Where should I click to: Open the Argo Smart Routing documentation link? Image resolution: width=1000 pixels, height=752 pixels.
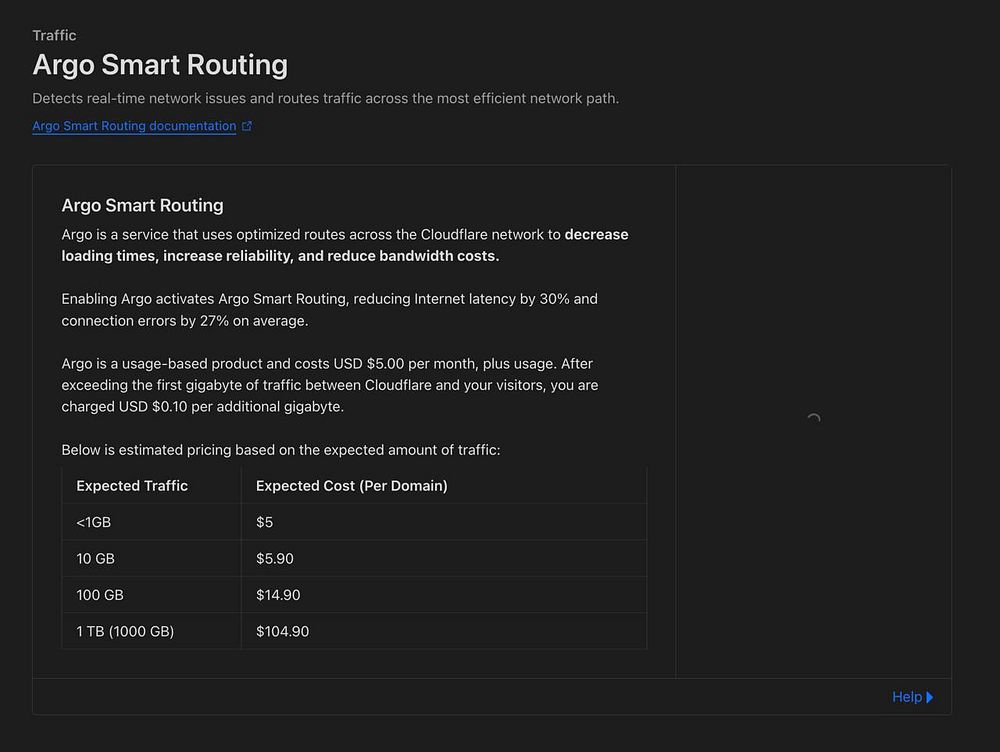[134, 126]
